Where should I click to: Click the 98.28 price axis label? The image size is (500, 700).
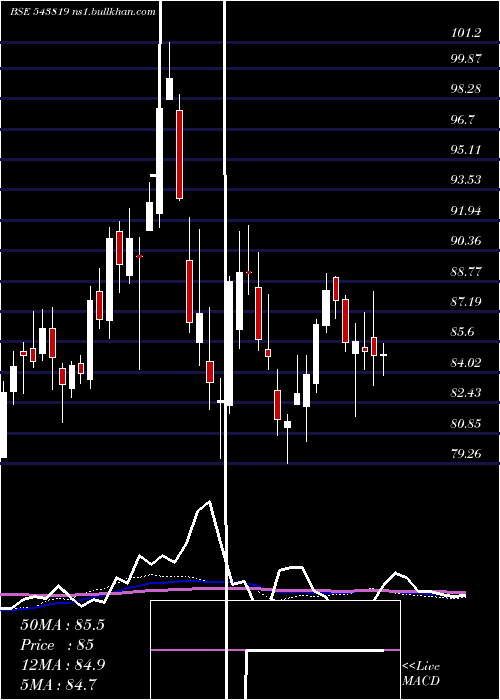[466, 89]
